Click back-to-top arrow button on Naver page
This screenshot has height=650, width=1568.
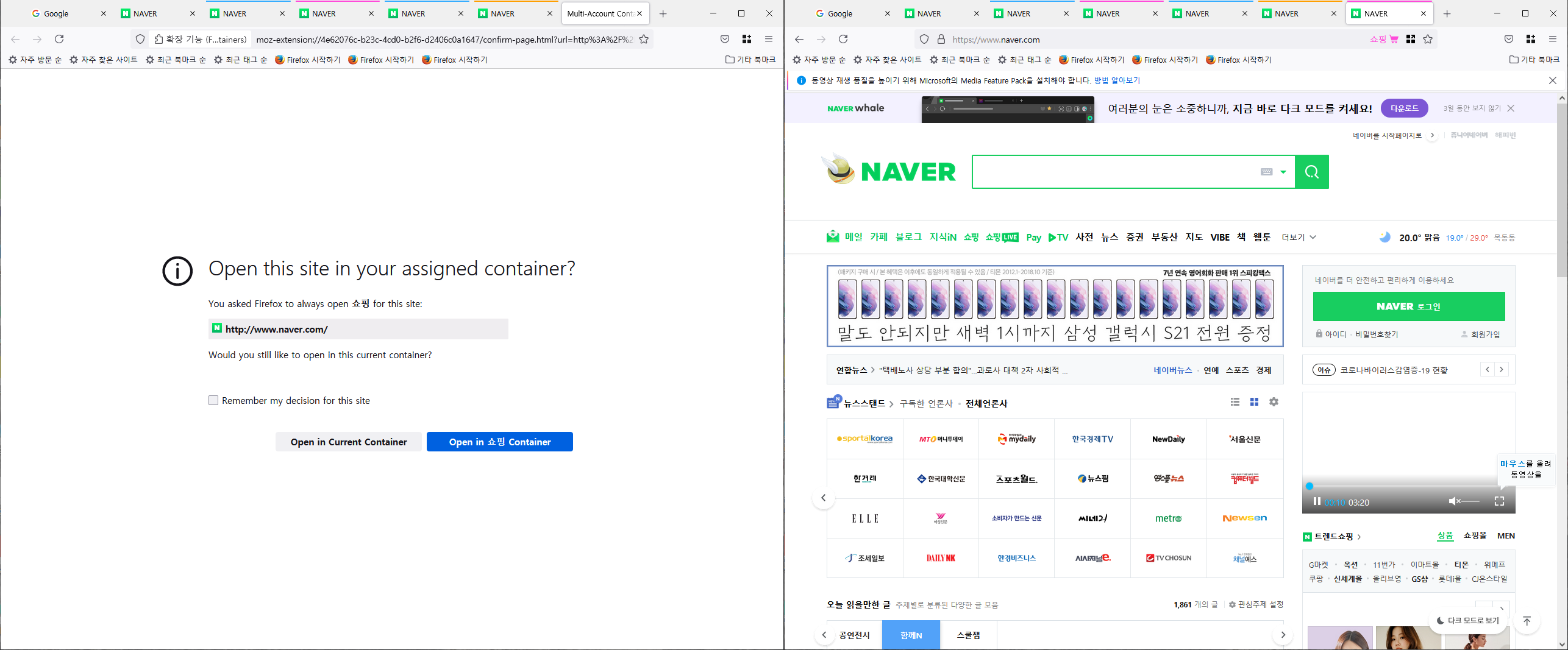click(x=1527, y=621)
